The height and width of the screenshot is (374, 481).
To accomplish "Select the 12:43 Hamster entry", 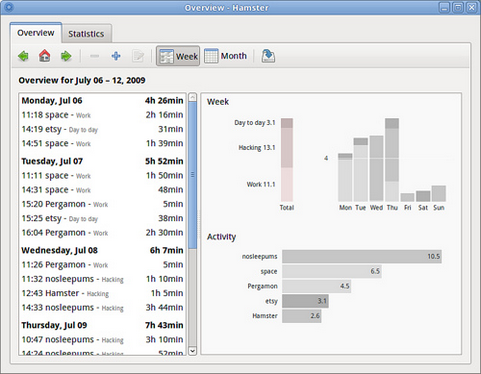I will pos(102,293).
